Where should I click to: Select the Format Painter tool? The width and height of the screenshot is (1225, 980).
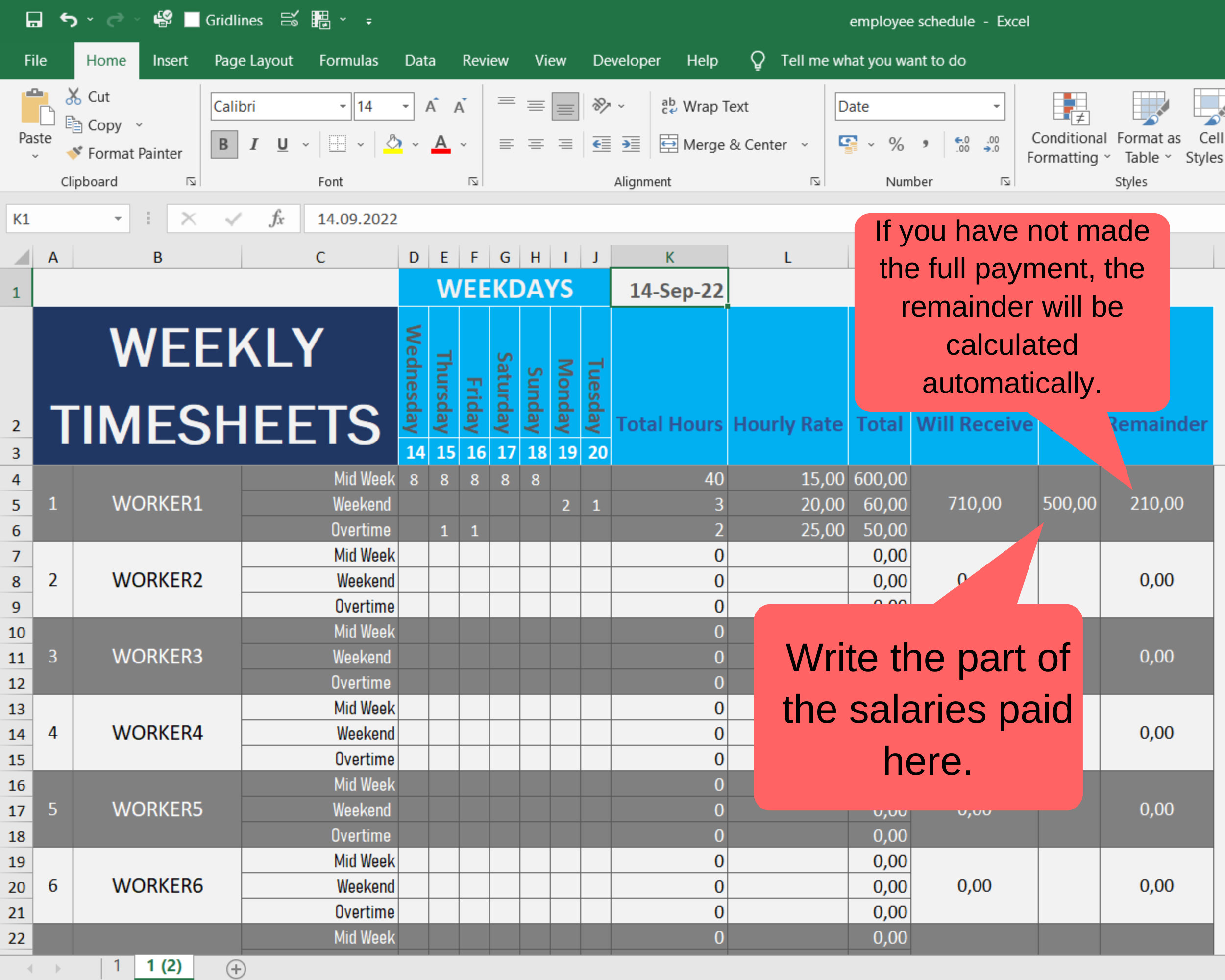click(x=125, y=153)
